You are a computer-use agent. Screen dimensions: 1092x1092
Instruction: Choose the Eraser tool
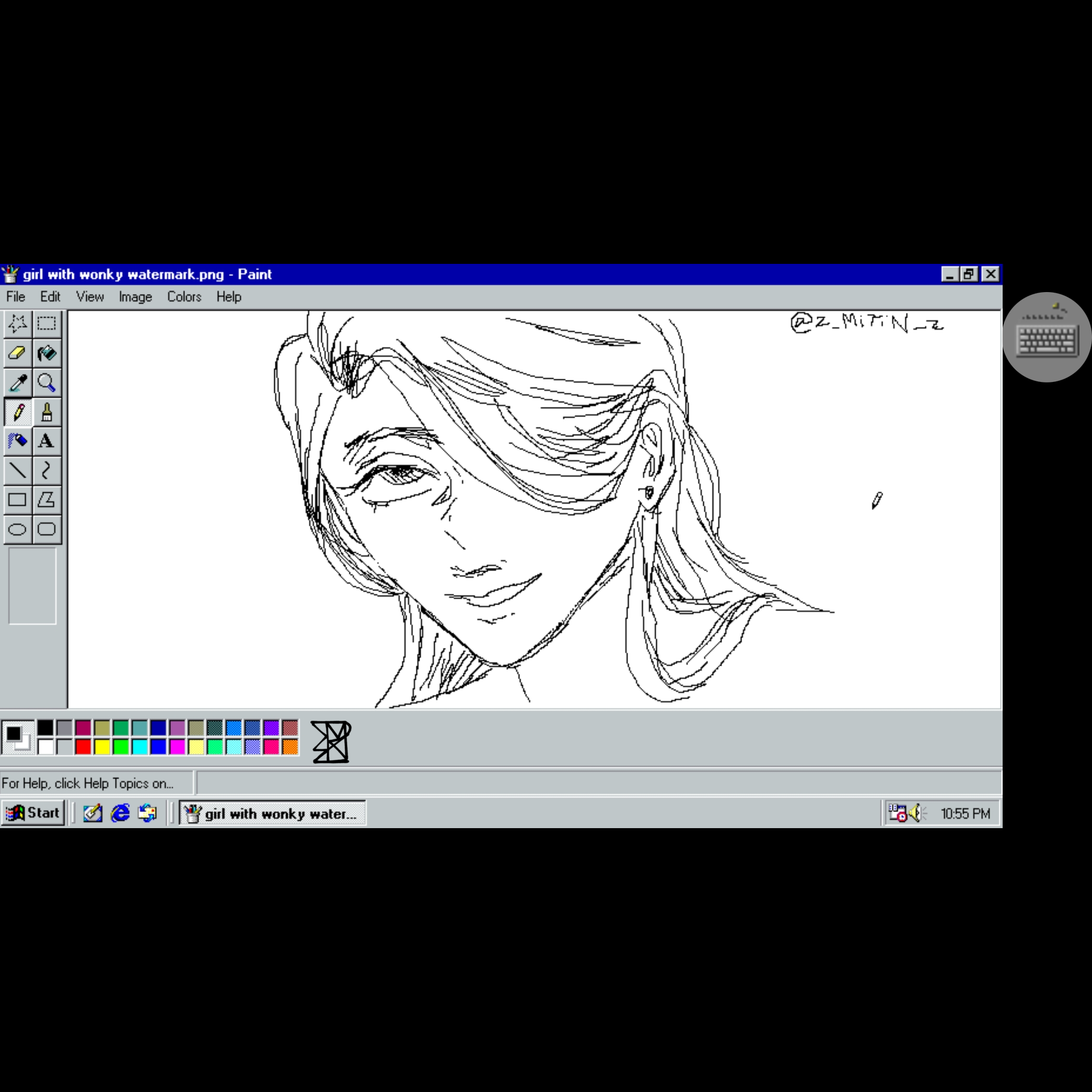click(18, 353)
